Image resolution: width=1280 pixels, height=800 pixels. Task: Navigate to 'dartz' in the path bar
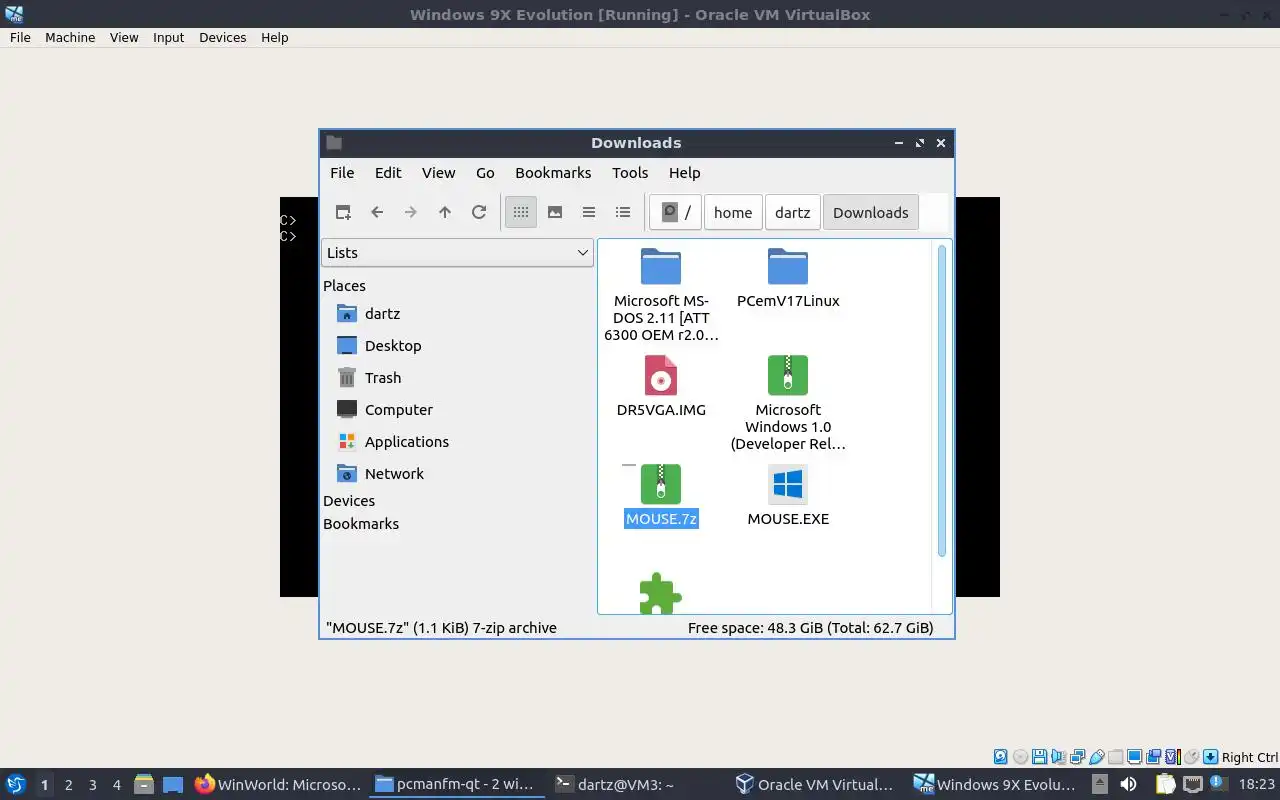click(x=793, y=212)
